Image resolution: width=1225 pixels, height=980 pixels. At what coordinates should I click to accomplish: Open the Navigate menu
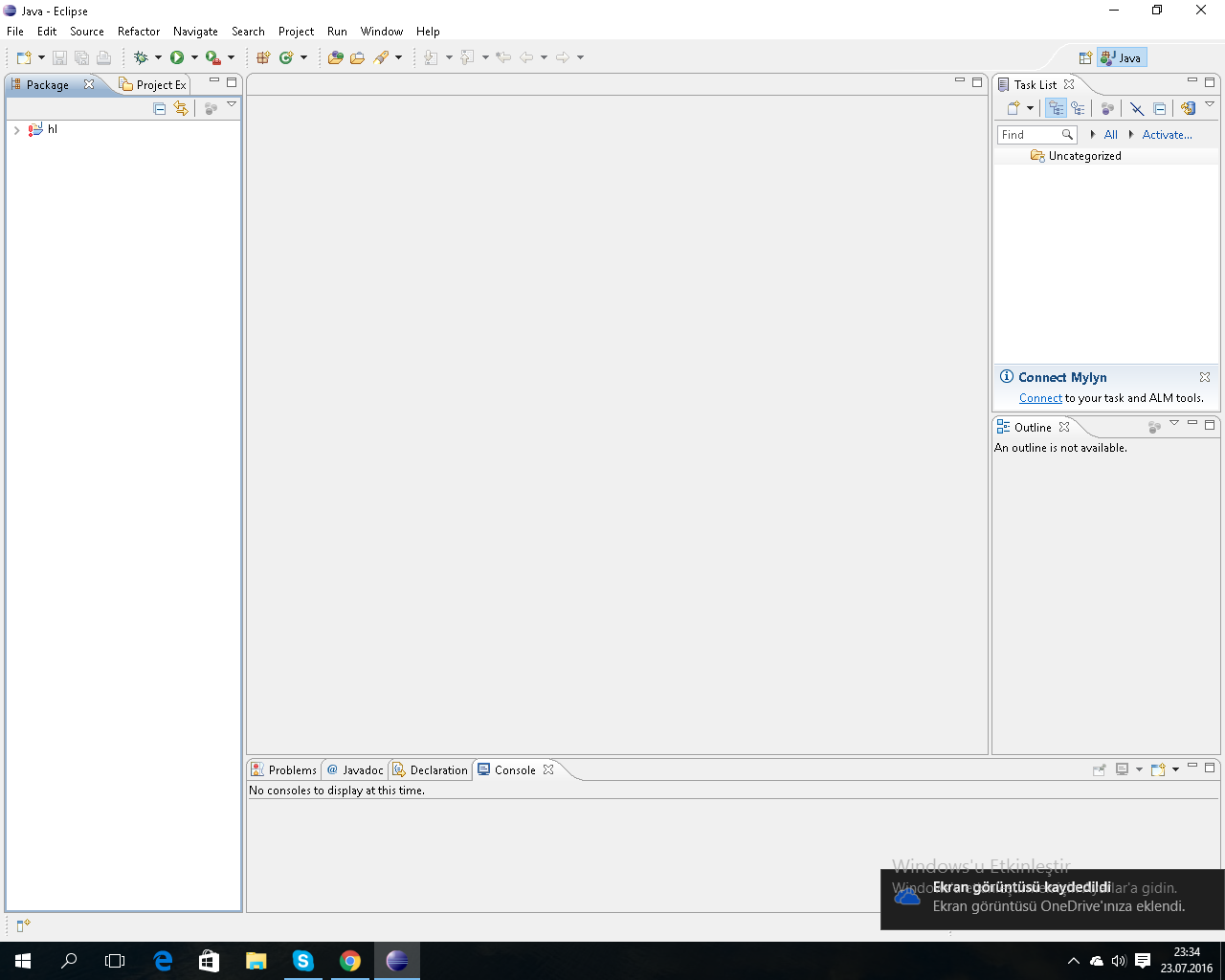click(x=195, y=32)
